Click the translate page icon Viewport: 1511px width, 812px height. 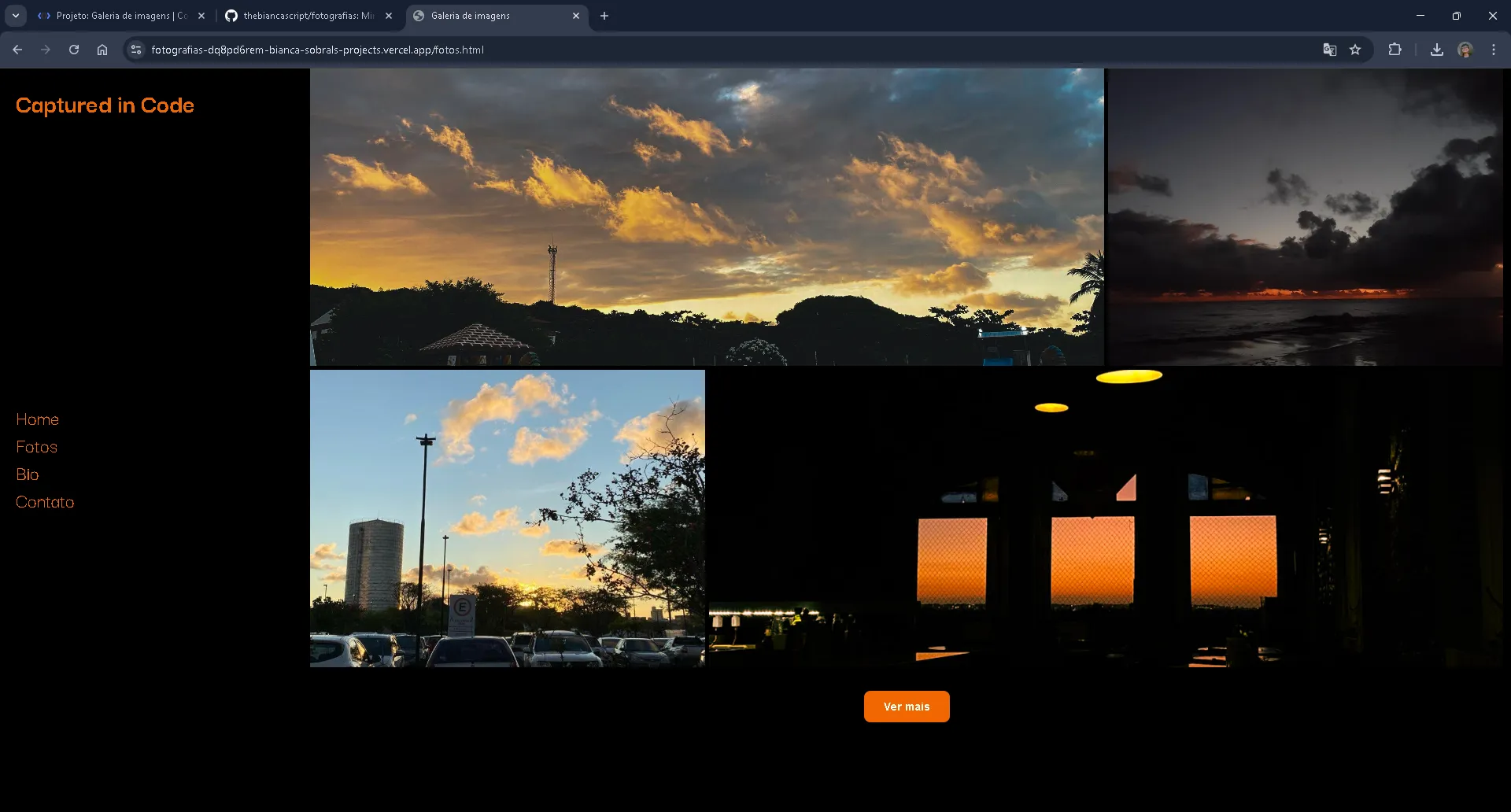1329,50
